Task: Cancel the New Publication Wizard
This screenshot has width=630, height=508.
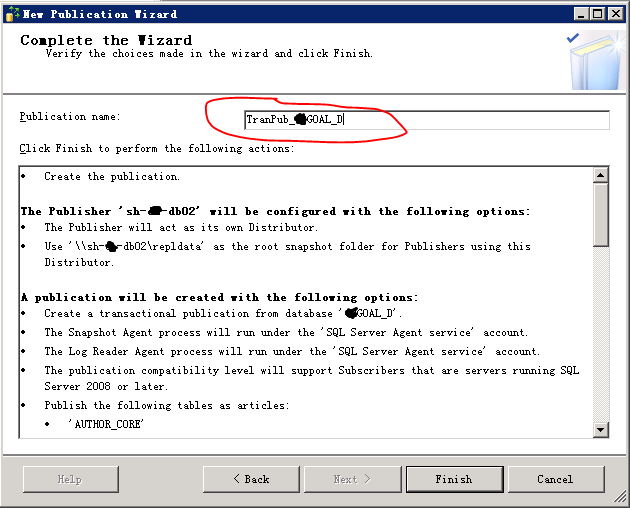Action: click(x=556, y=479)
